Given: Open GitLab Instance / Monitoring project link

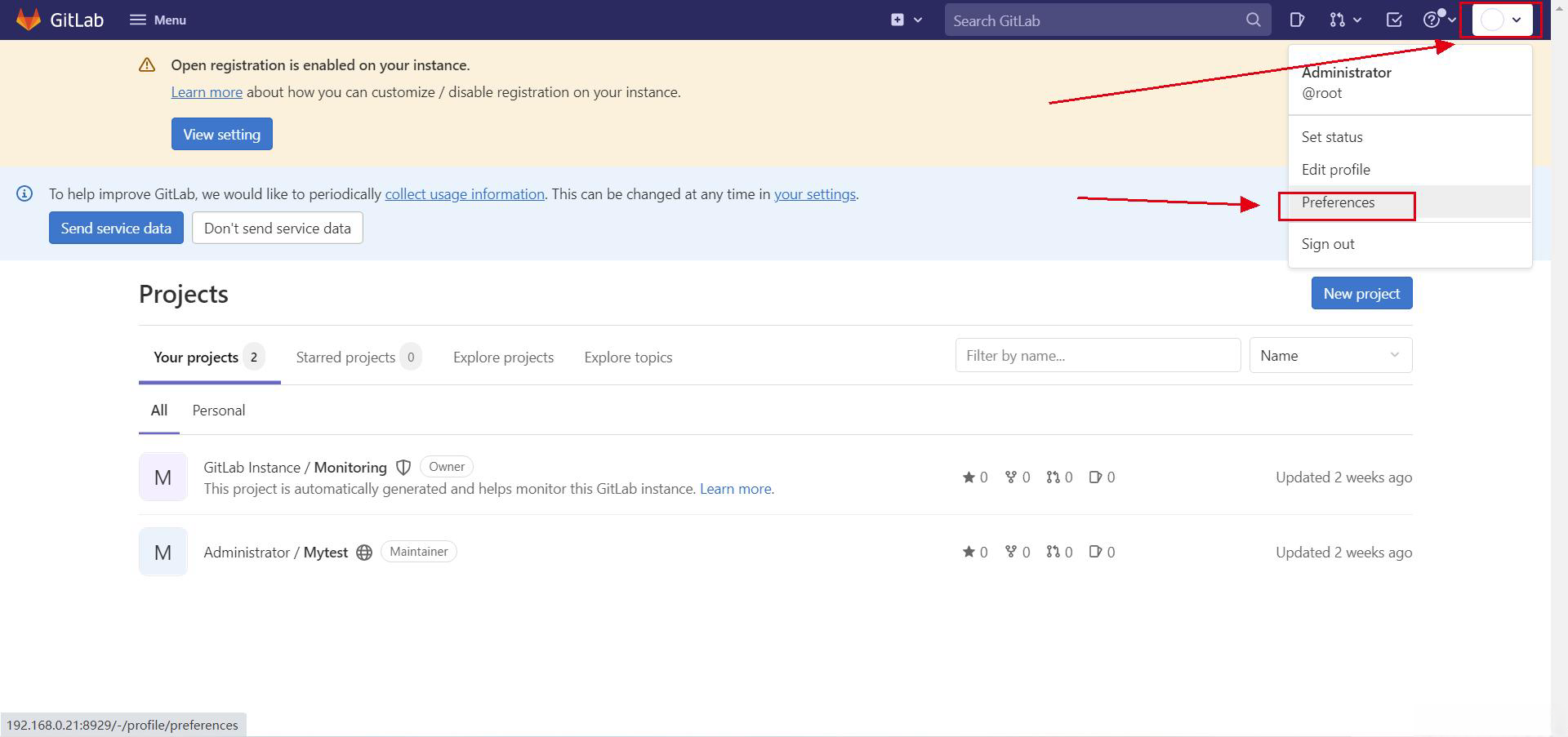Looking at the screenshot, I should pos(295,468).
